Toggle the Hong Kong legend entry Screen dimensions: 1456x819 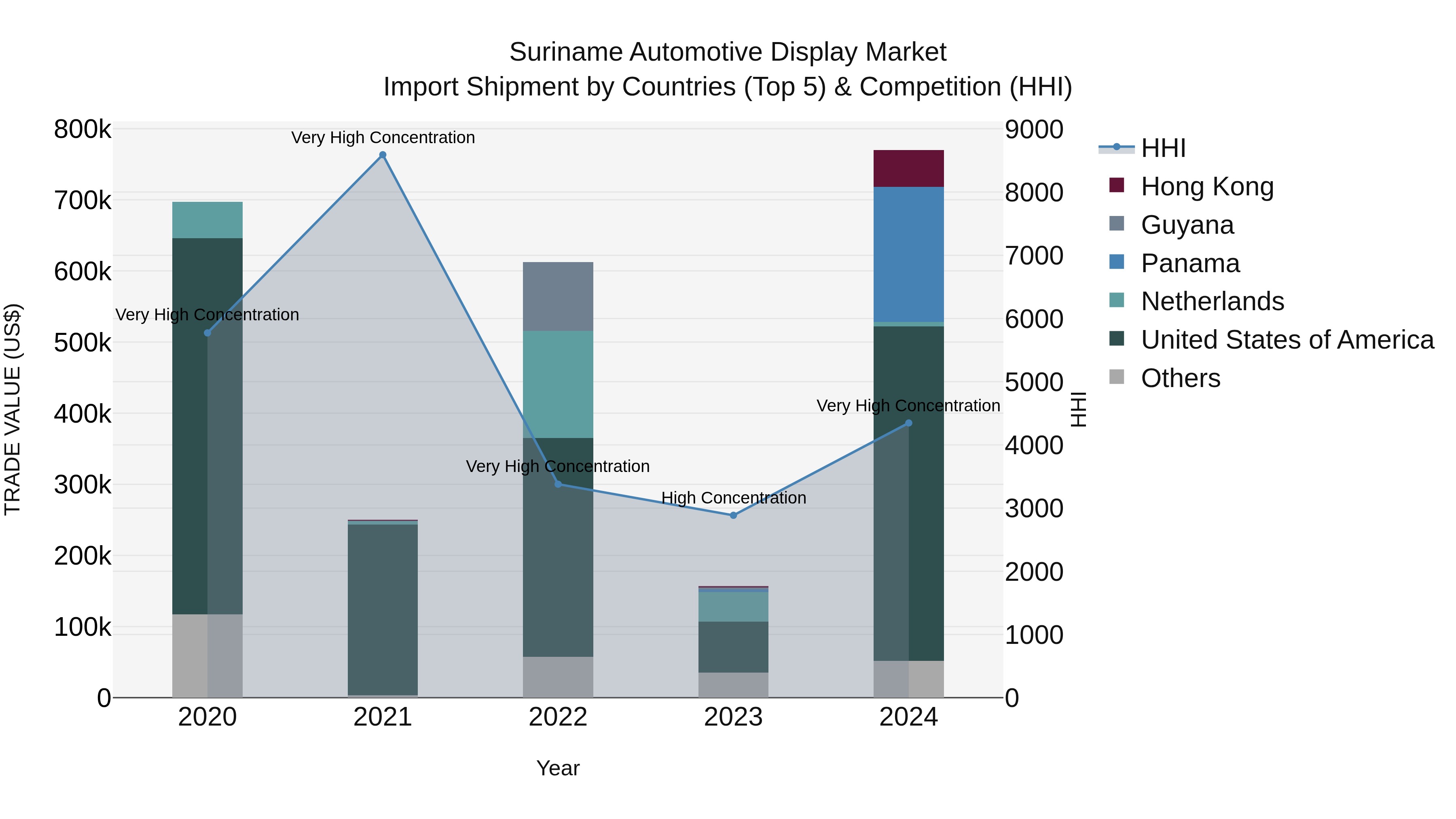(1191, 186)
